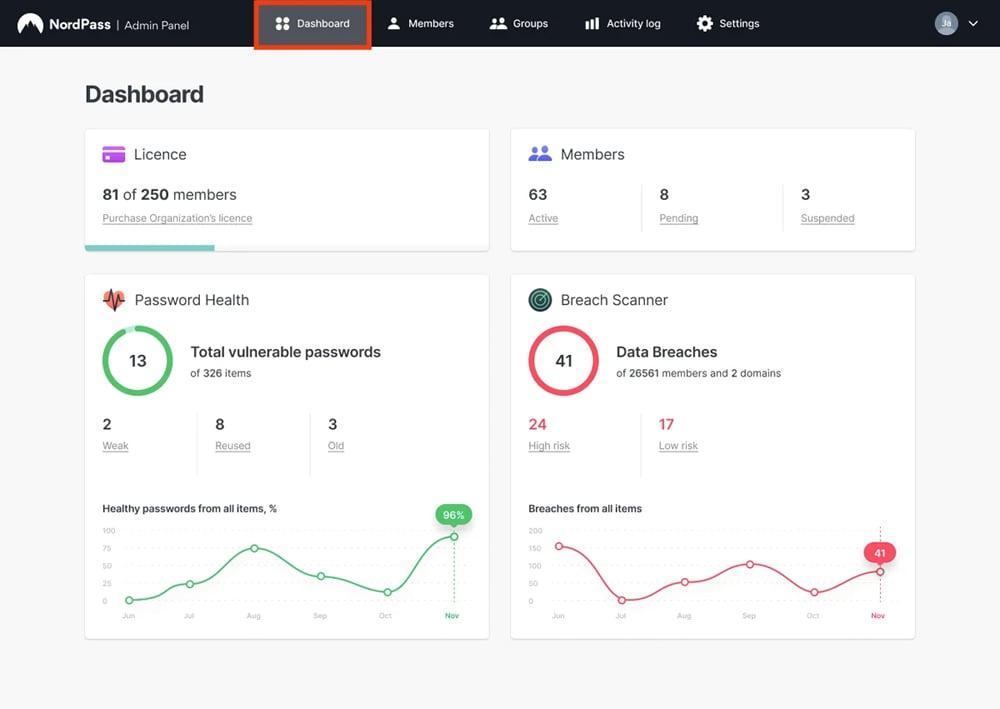Screen dimensions: 1000x709
Task: Click the Password Health heart icon
Action: pyautogui.click(x=114, y=300)
